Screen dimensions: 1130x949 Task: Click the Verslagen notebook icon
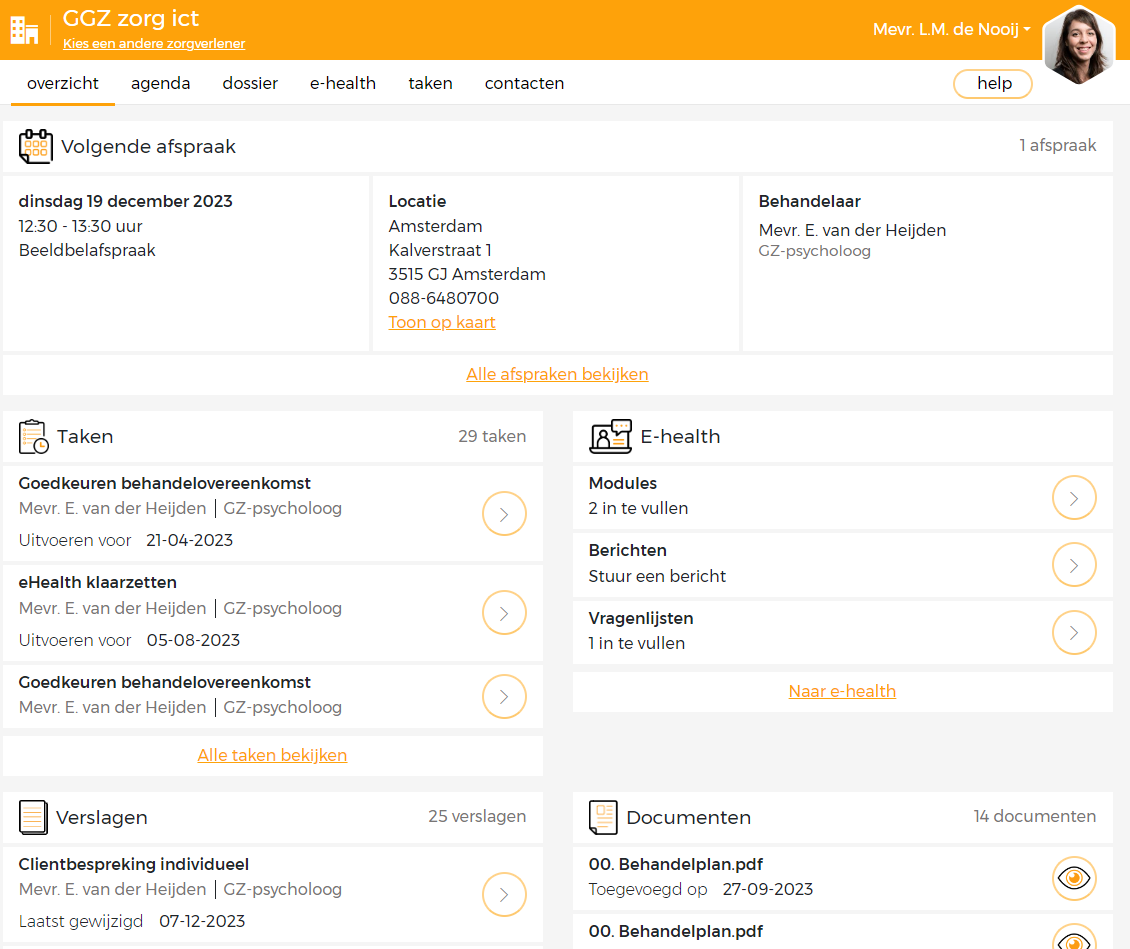pos(33,818)
